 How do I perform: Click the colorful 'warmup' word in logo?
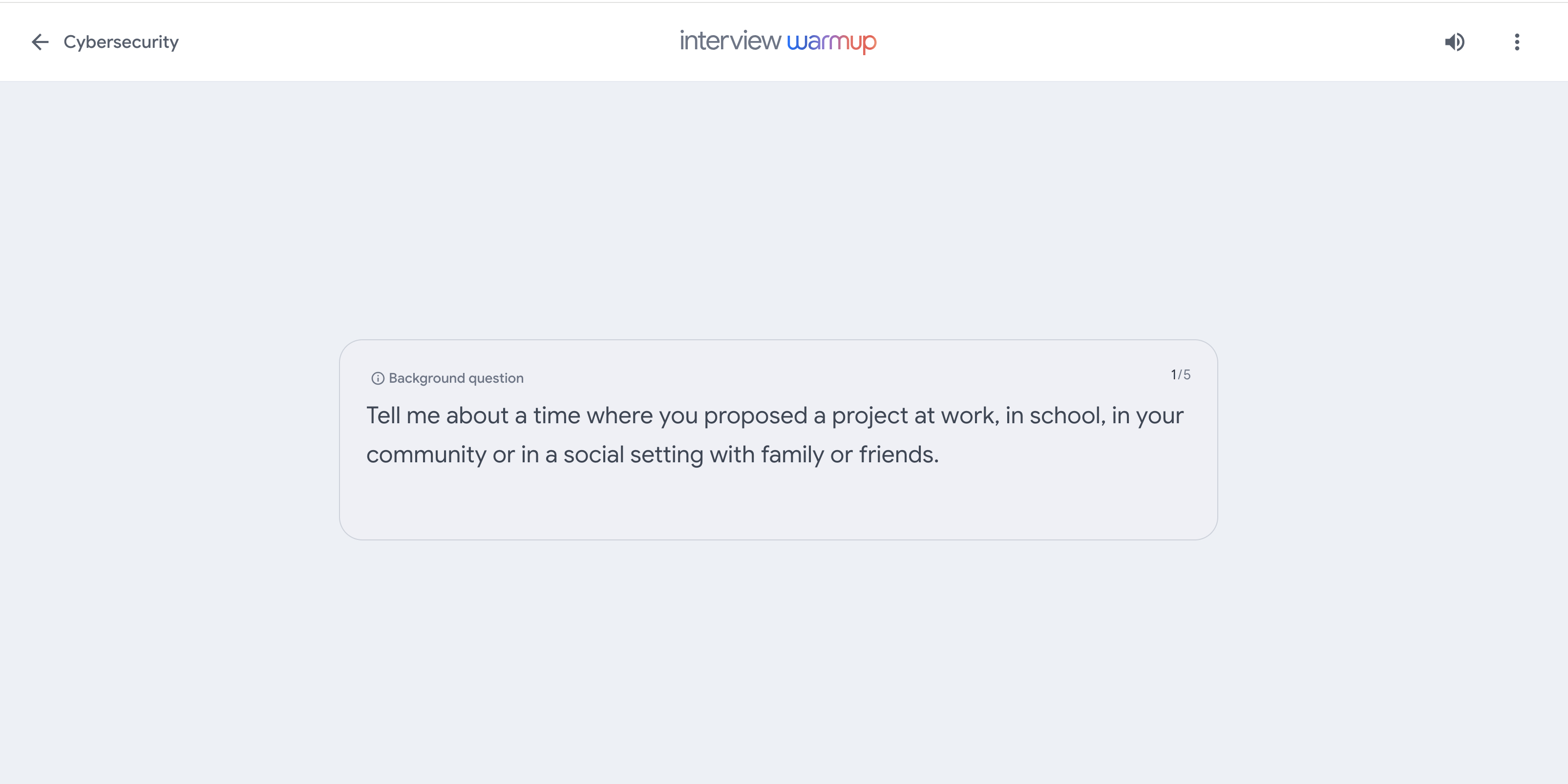(x=831, y=42)
